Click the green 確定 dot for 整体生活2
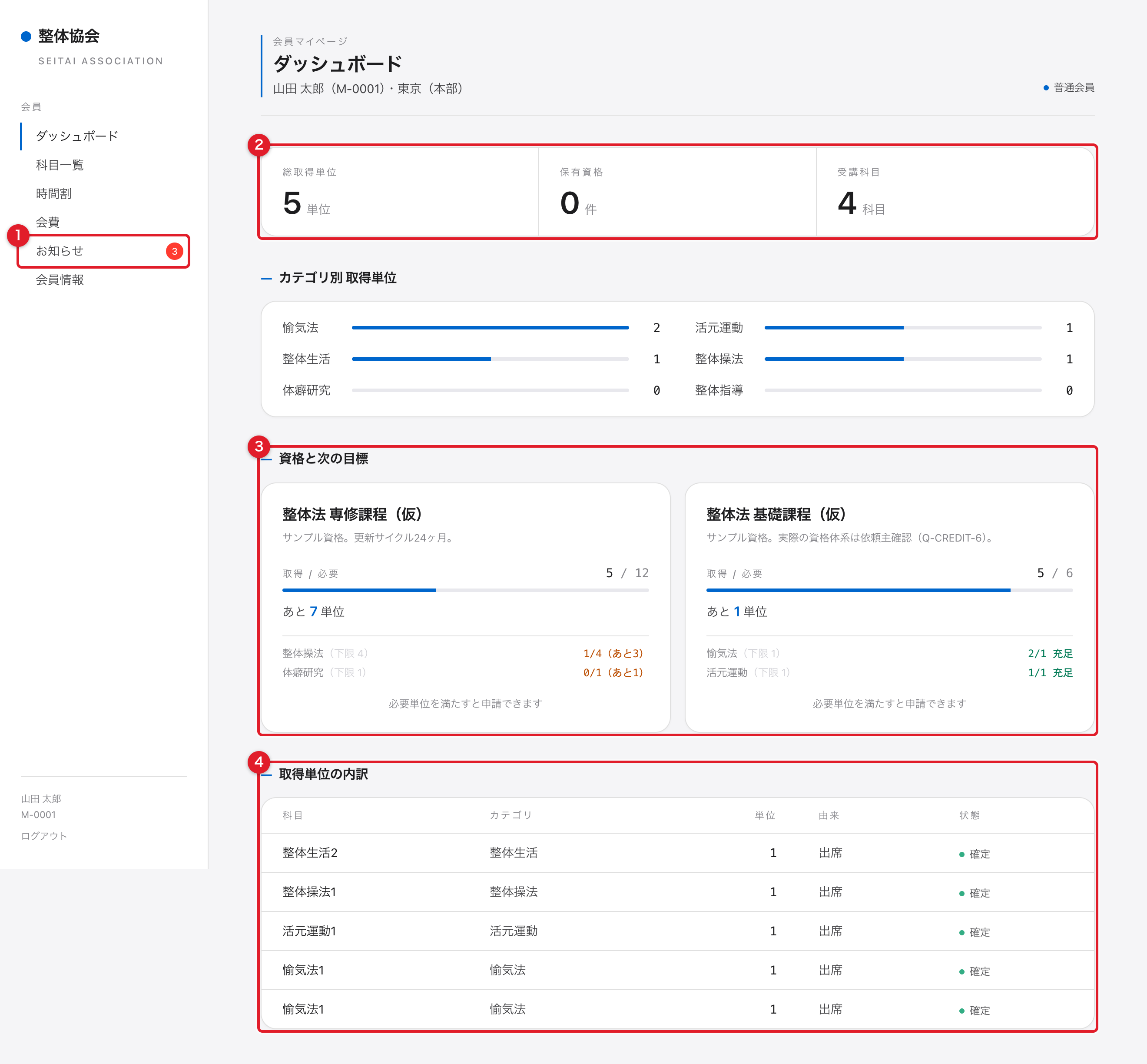Screen dimensions: 1147x1064 click(961, 855)
